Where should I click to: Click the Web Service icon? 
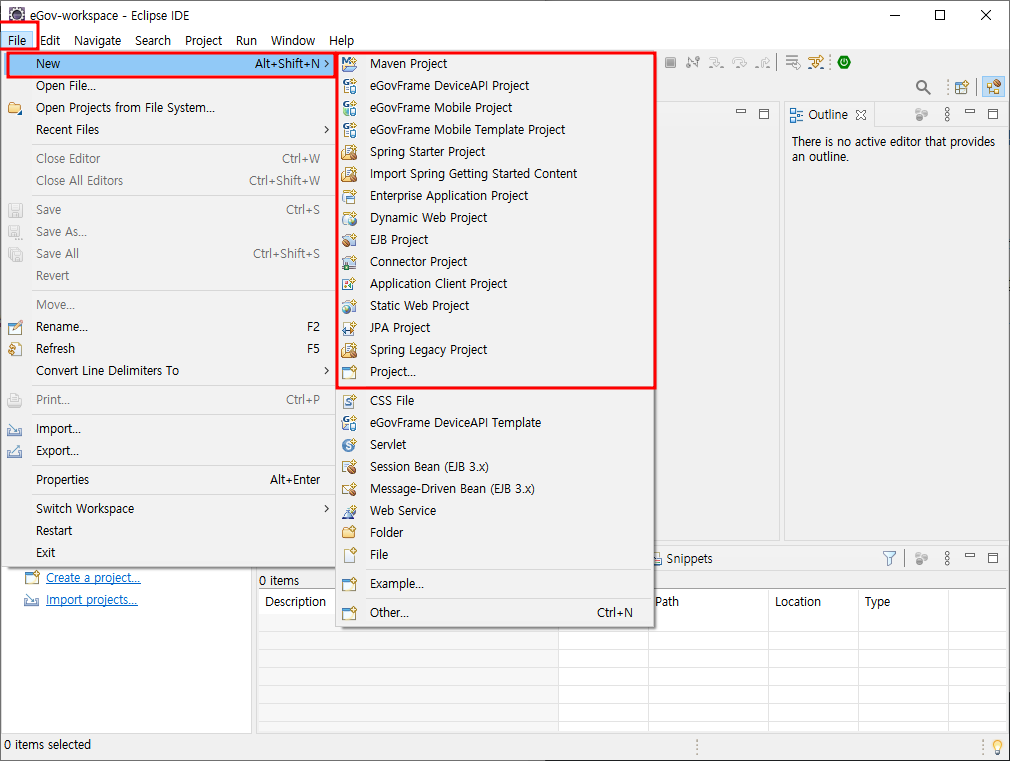point(349,511)
